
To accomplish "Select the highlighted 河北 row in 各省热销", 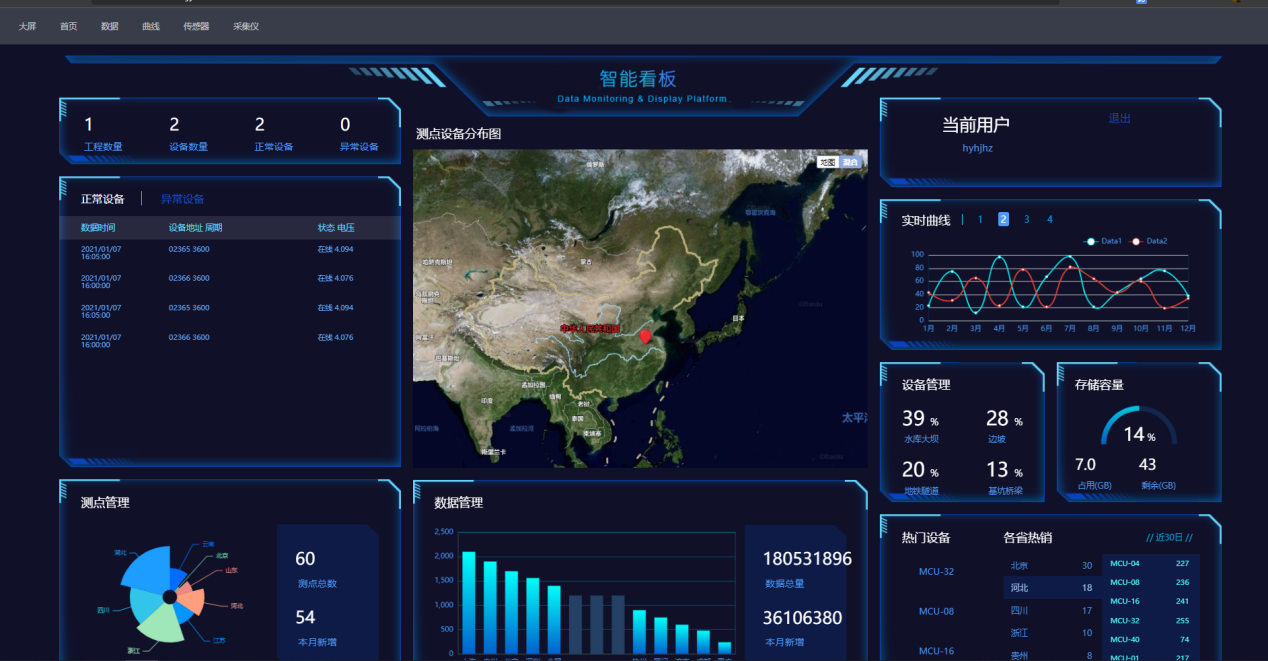I will coord(1048,588).
